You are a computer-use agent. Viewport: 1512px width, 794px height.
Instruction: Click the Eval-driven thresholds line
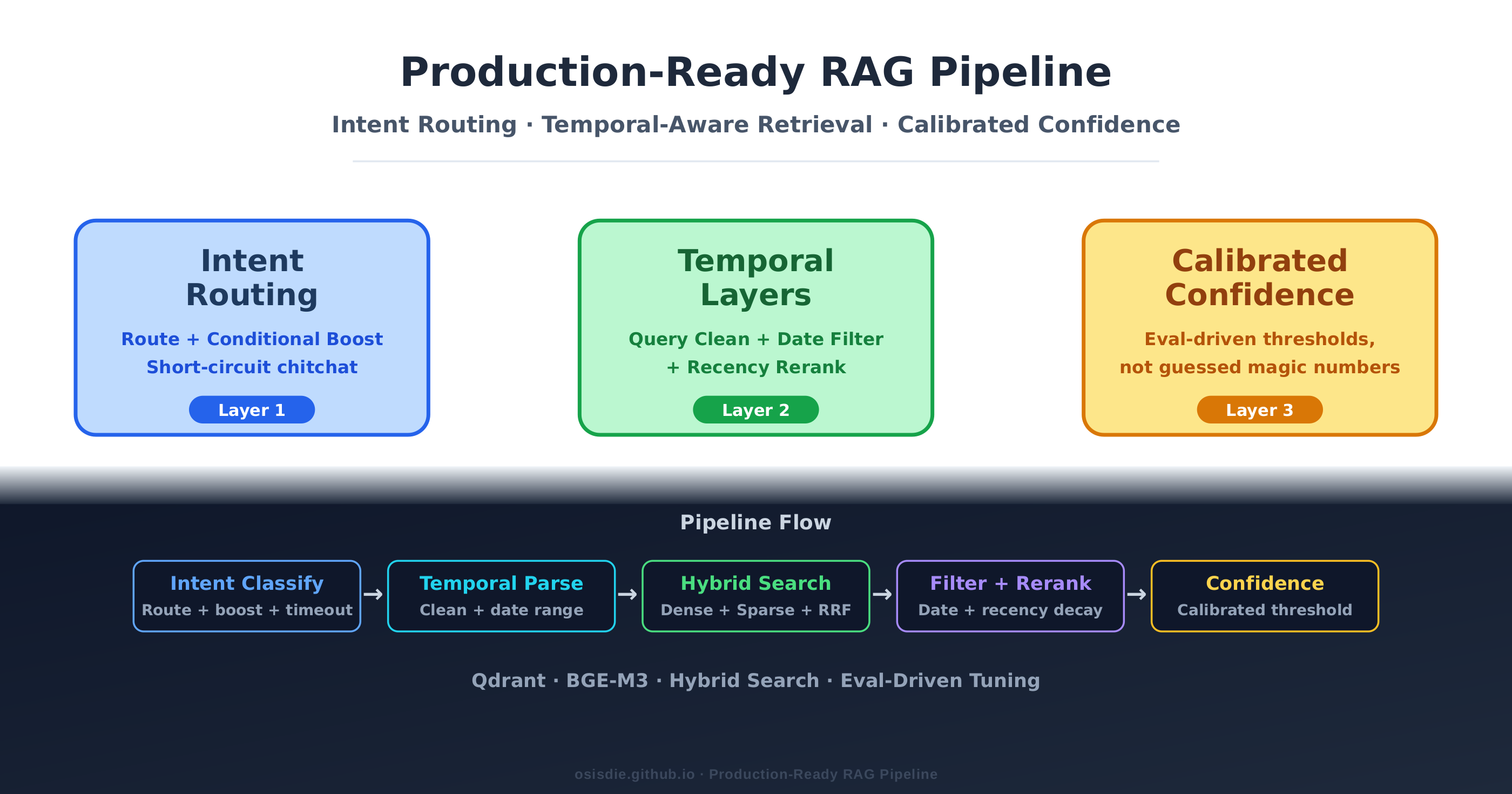coord(1260,339)
